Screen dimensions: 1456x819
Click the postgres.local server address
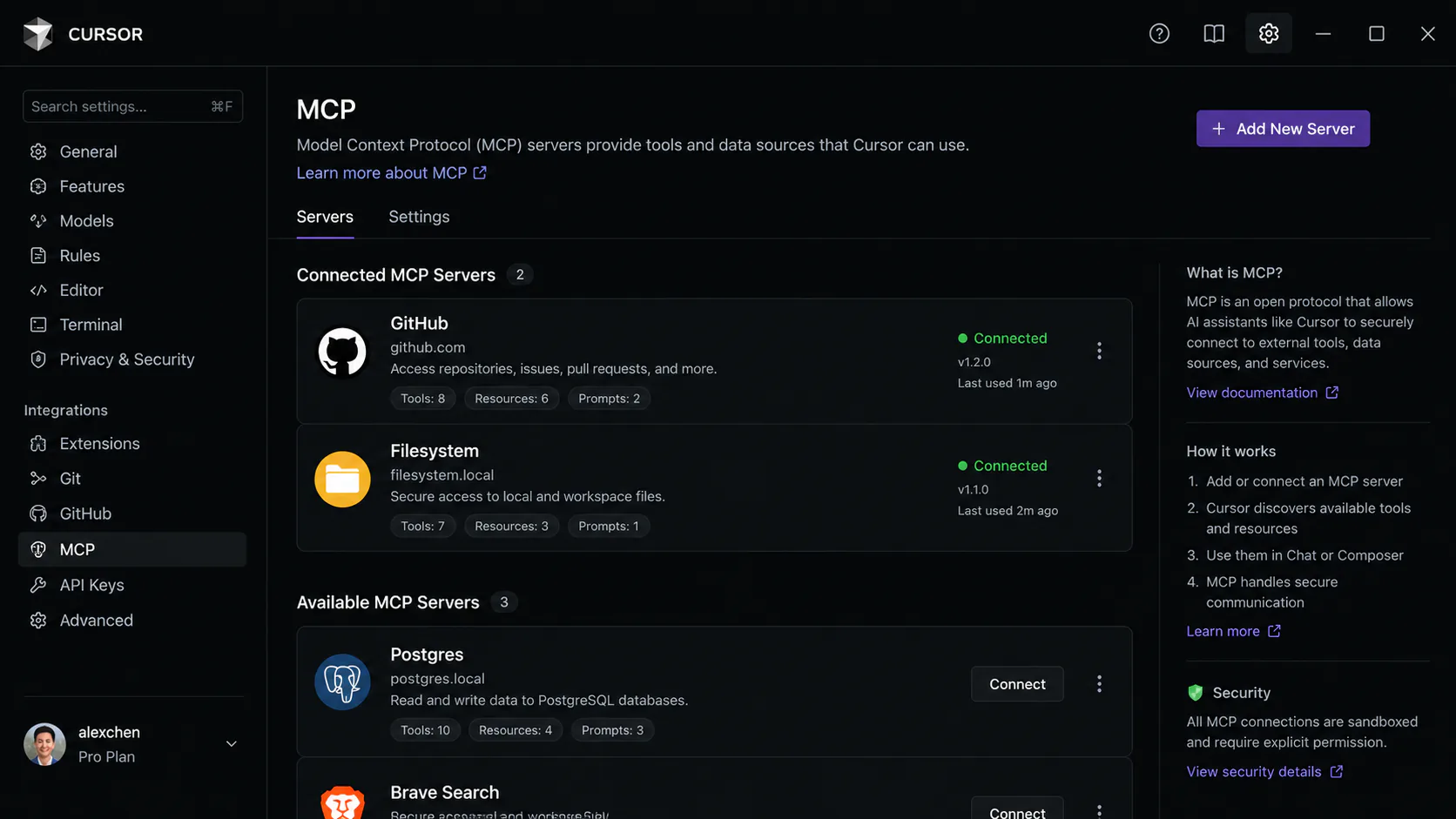point(437,679)
